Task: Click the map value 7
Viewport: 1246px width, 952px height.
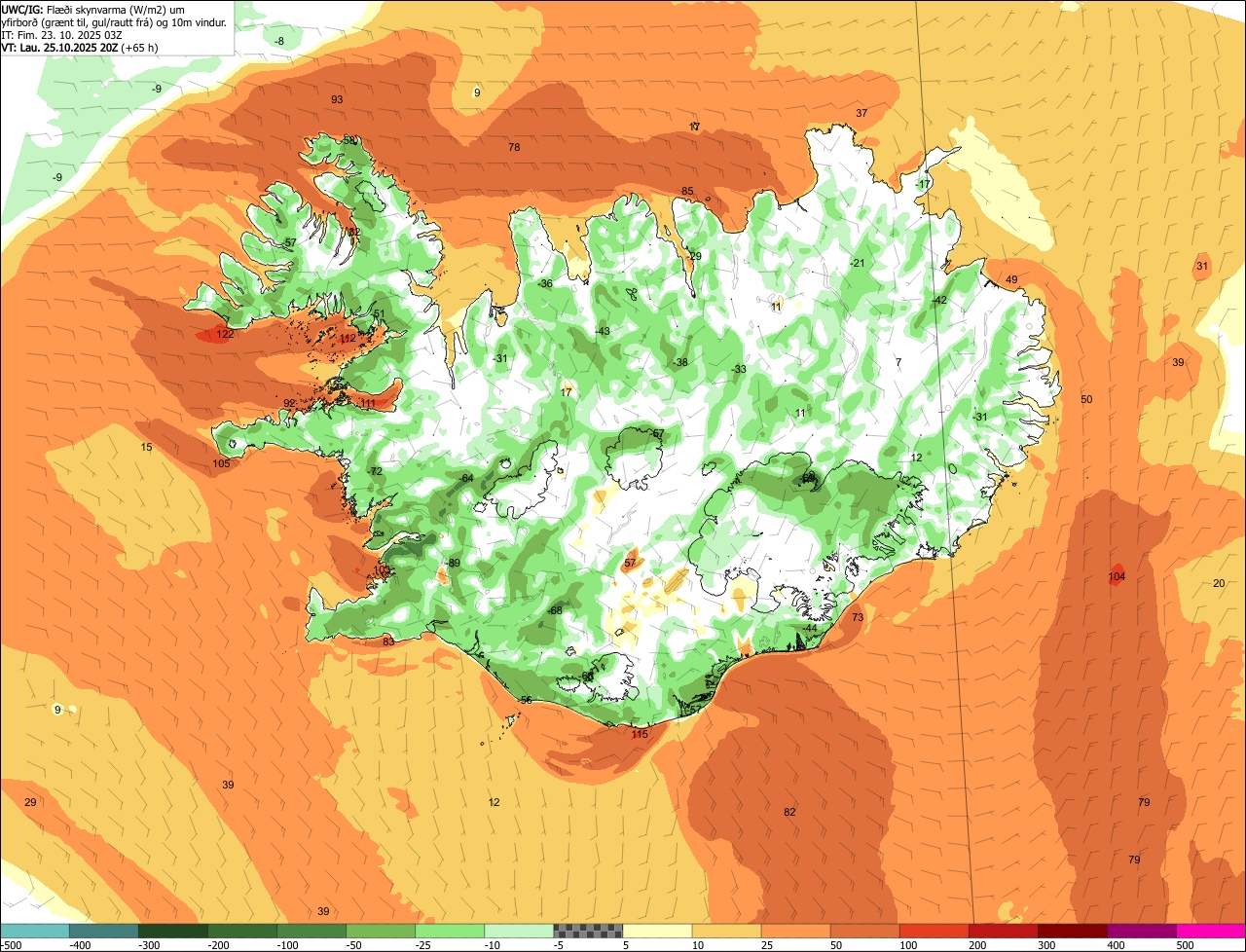Action: [x=898, y=362]
